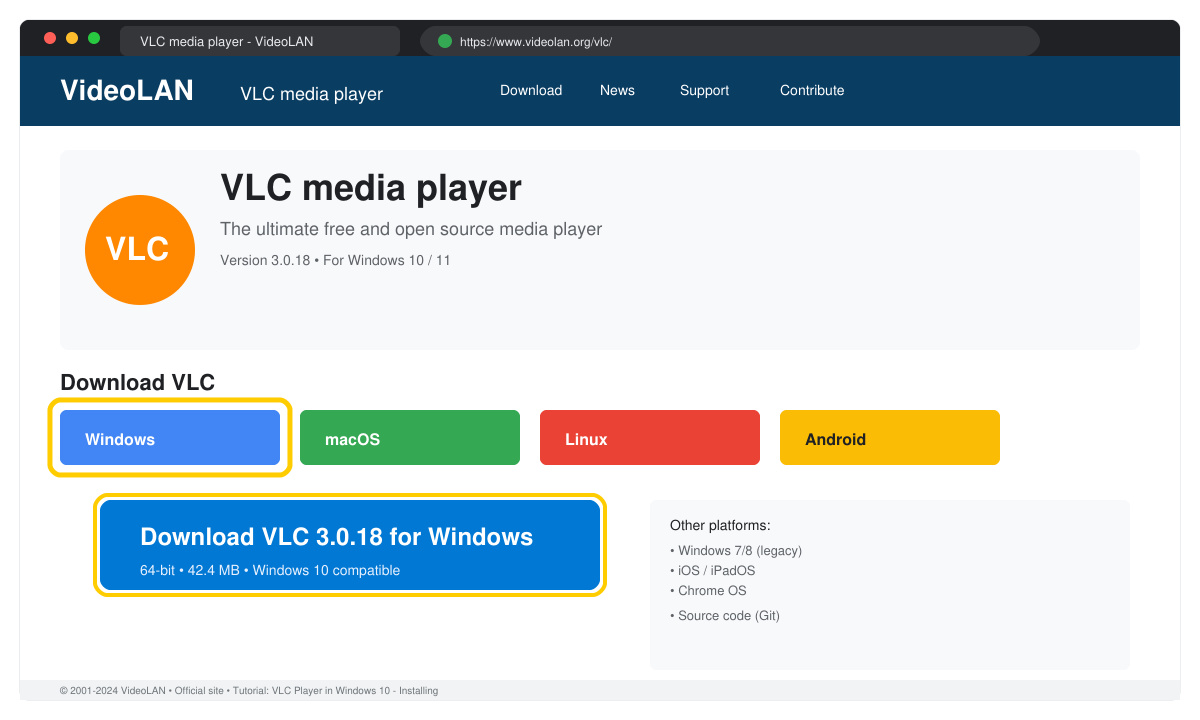Image resolution: width=1200 pixels, height=720 pixels.
Task: Close the window with red button
Action: [x=50, y=38]
